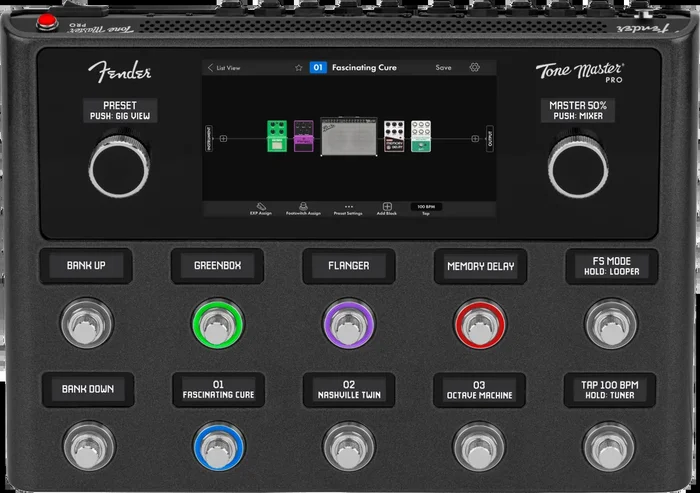The width and height of the screenshot is (700, 493).
Task: Step on the FS Mode footswitch
Action: pos(611,323)
